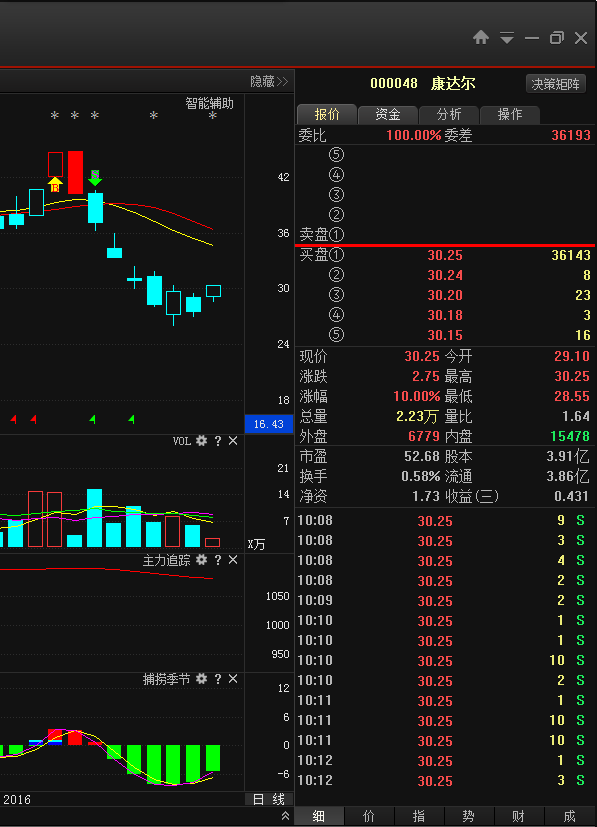
Task: Open 主力追踪 indicator settings gear
Action: [201, 560]
